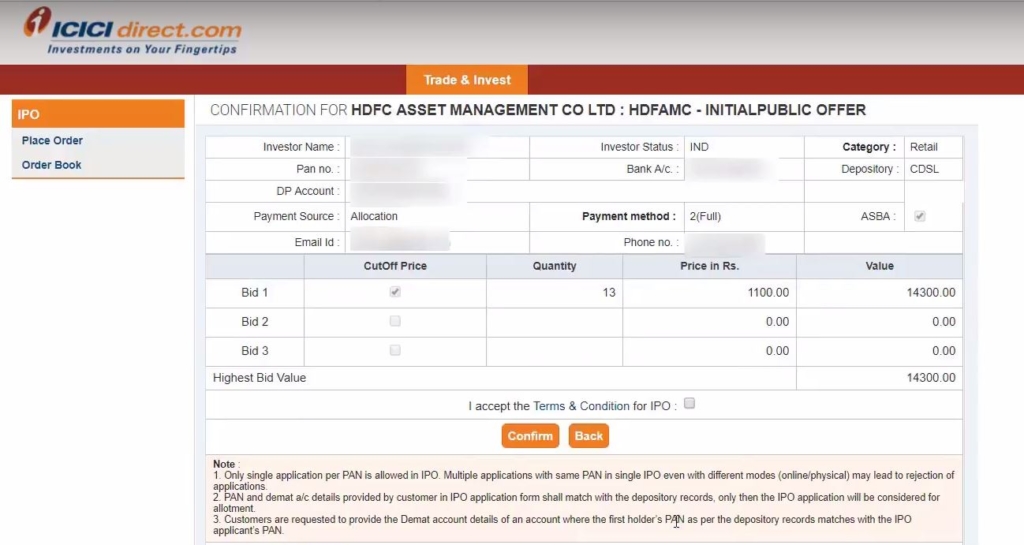Click the Value column header

879,266
